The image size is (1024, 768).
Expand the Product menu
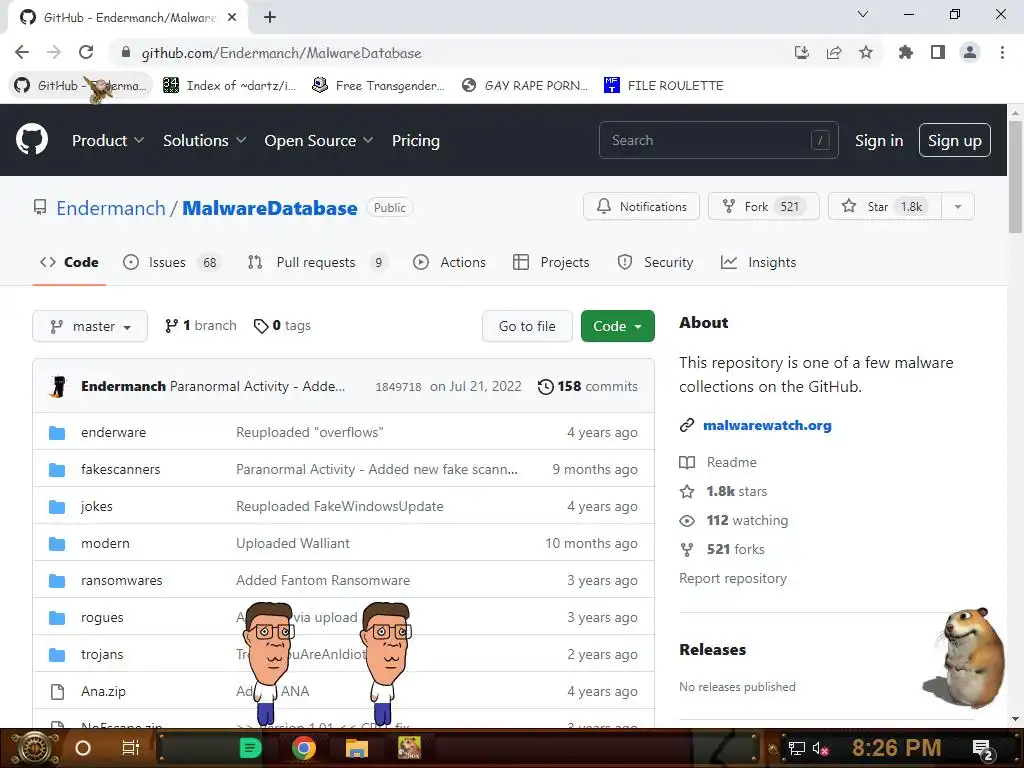point(108,140)
